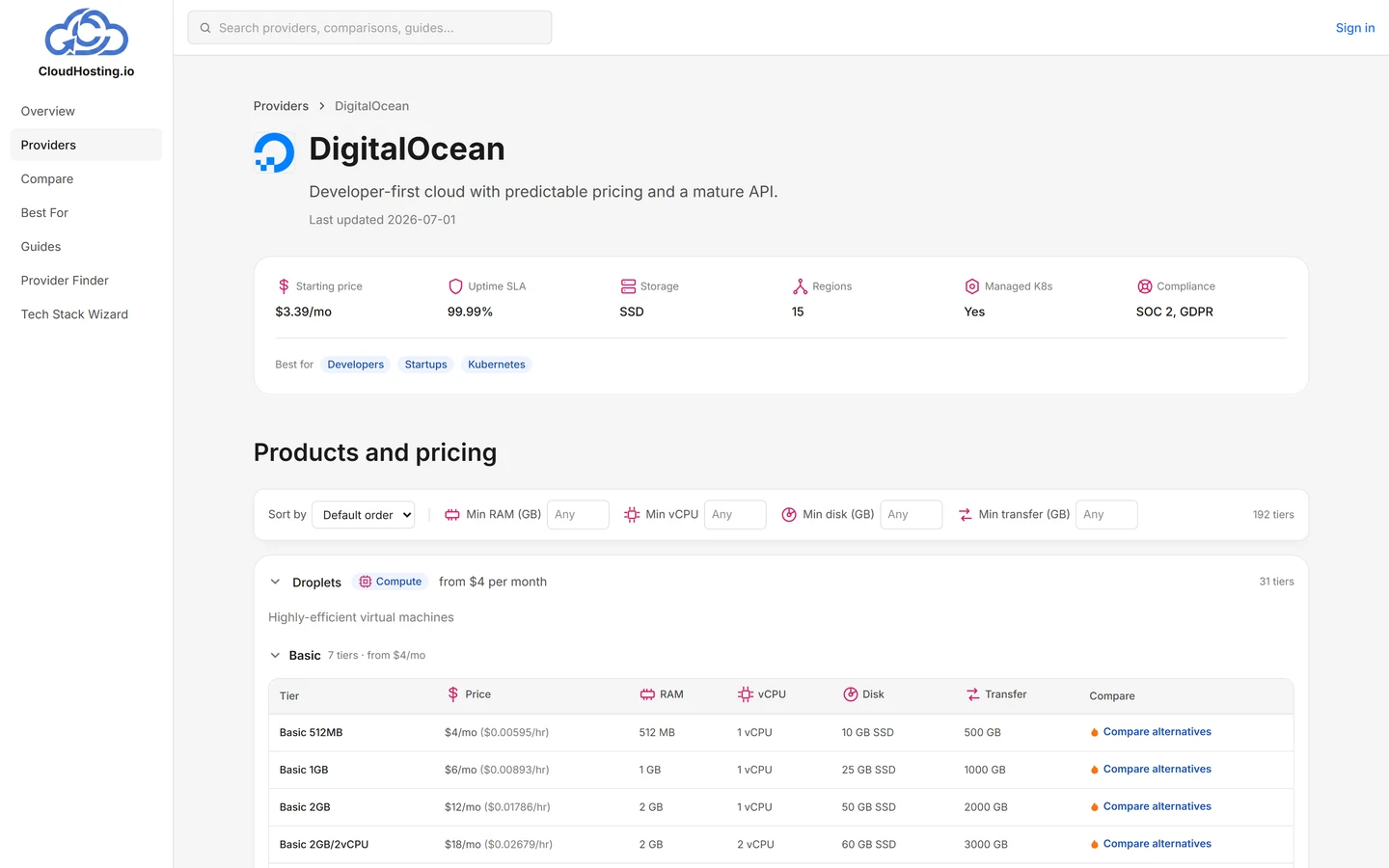Click the Providers breadcrumb link
The height and width of the screenshot is (868, 1389).
(x=281, y=106)
